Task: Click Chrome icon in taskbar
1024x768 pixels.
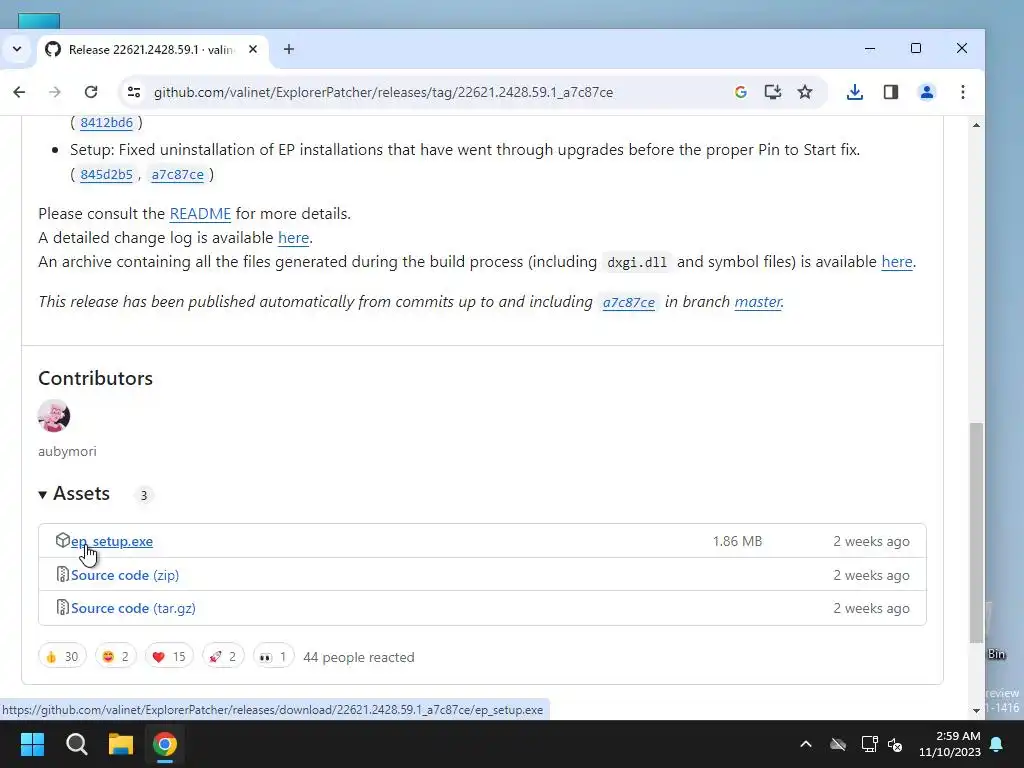Action: click(x=165, y=744)
